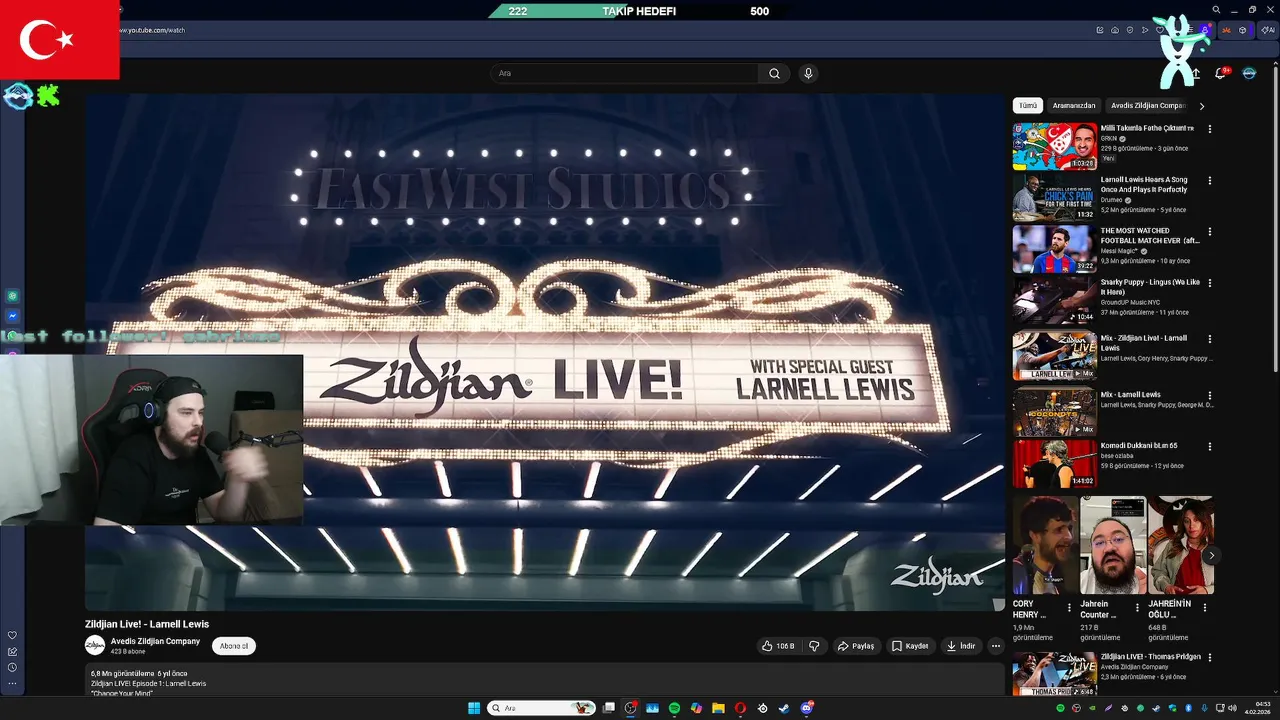Screen dimensions: 1280x720
Task: Open Jahrein Counter short video
Action: pos(1113,545)
